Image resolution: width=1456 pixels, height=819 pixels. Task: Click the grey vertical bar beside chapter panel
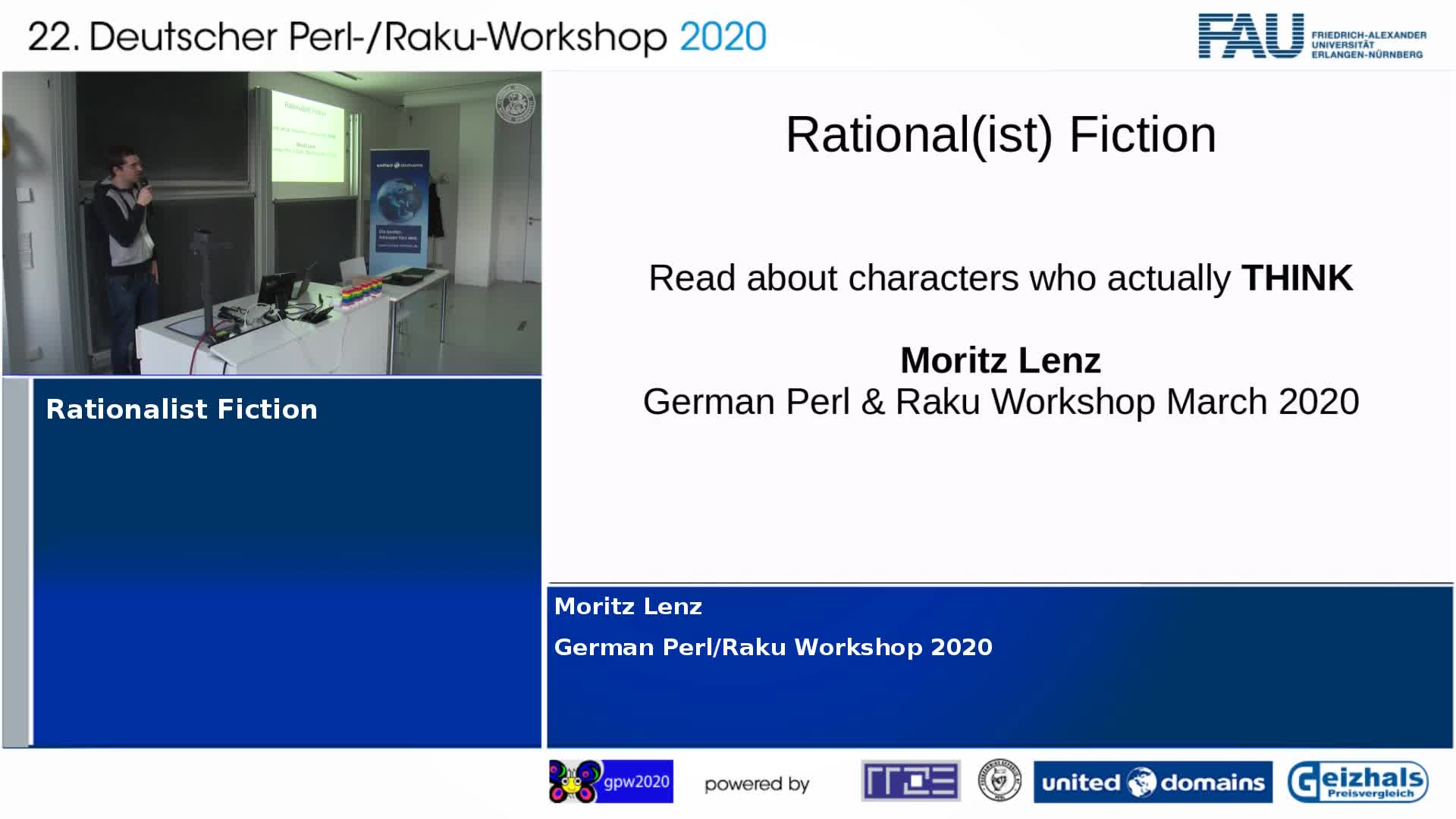coord(16,561)
